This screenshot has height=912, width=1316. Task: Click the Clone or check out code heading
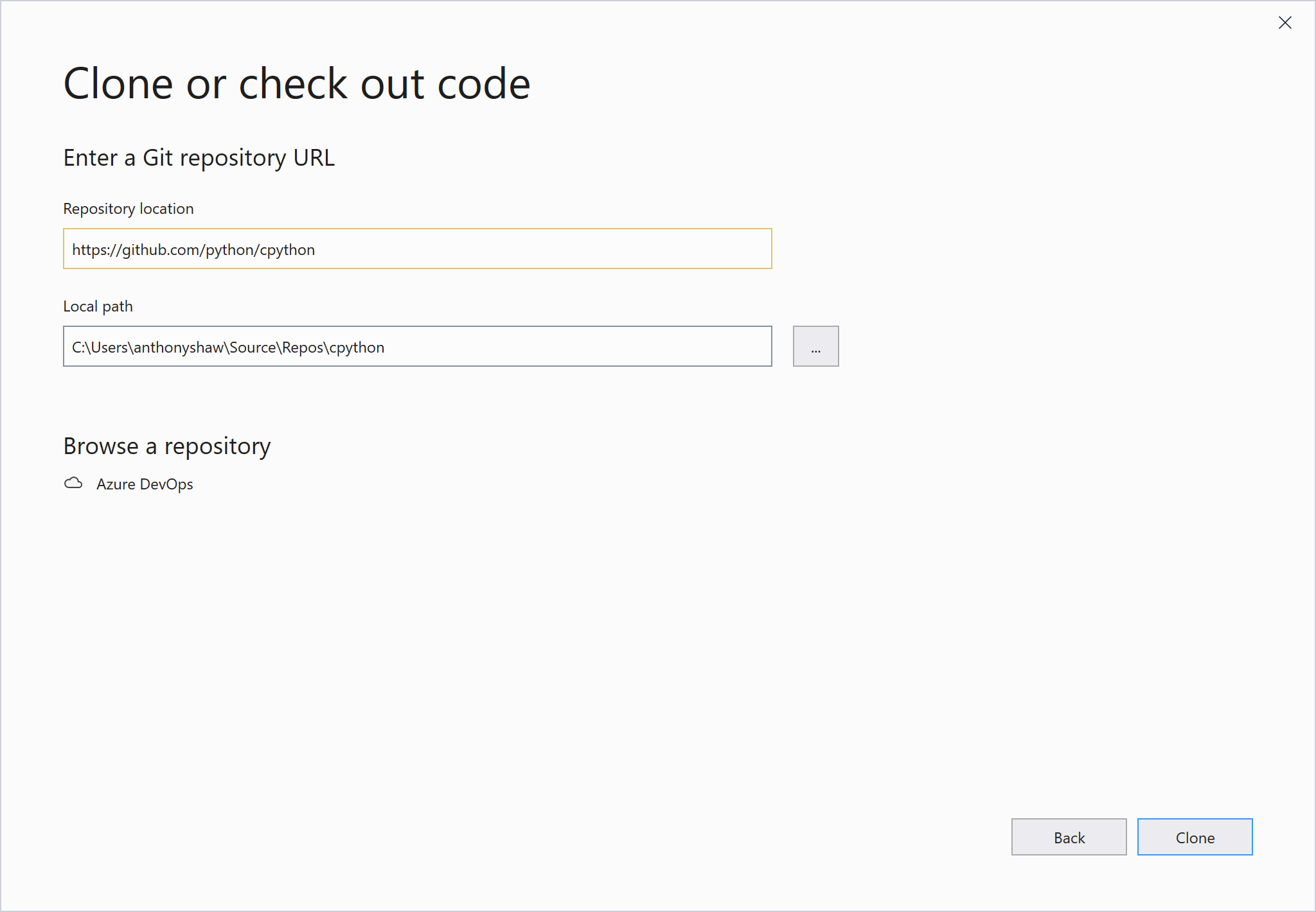point(296,82)
